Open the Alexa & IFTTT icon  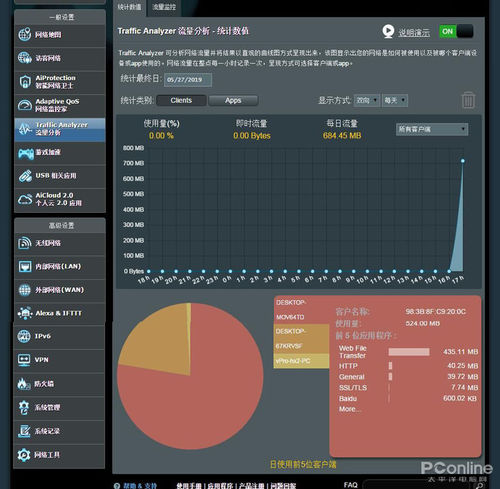pos(25,313)
